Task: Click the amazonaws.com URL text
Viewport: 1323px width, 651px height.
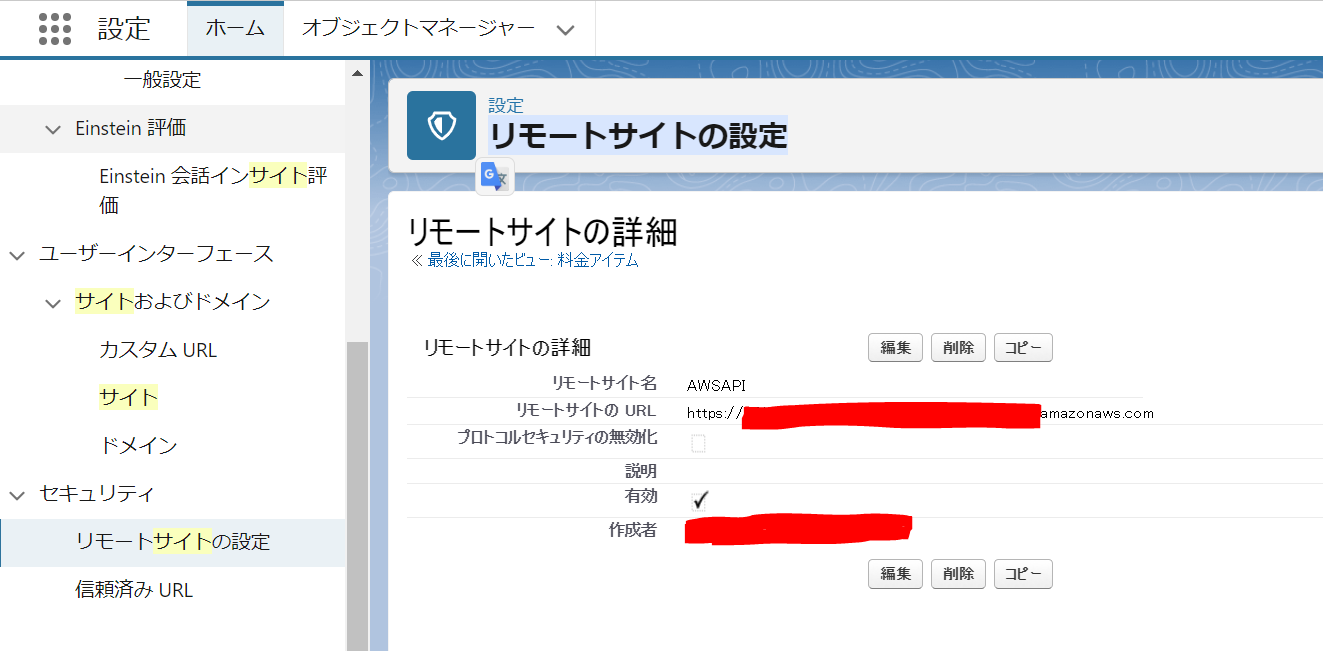Action: pos(1097,413)
